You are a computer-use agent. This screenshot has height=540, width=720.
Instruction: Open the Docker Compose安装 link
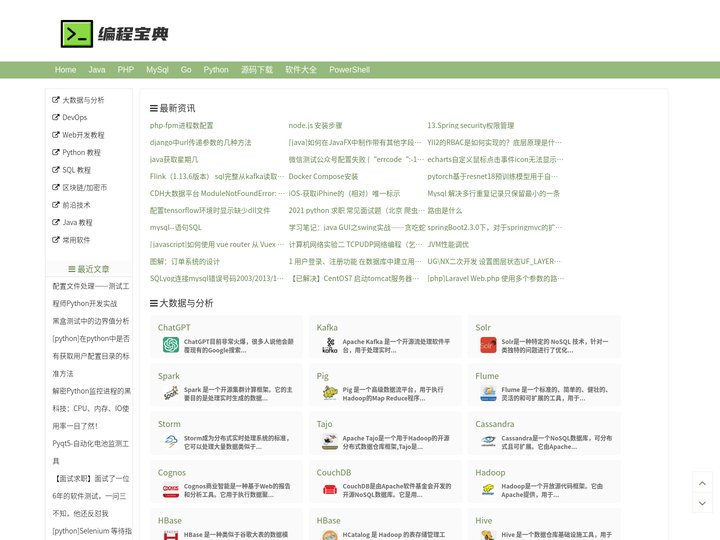[x=323, y=176]
